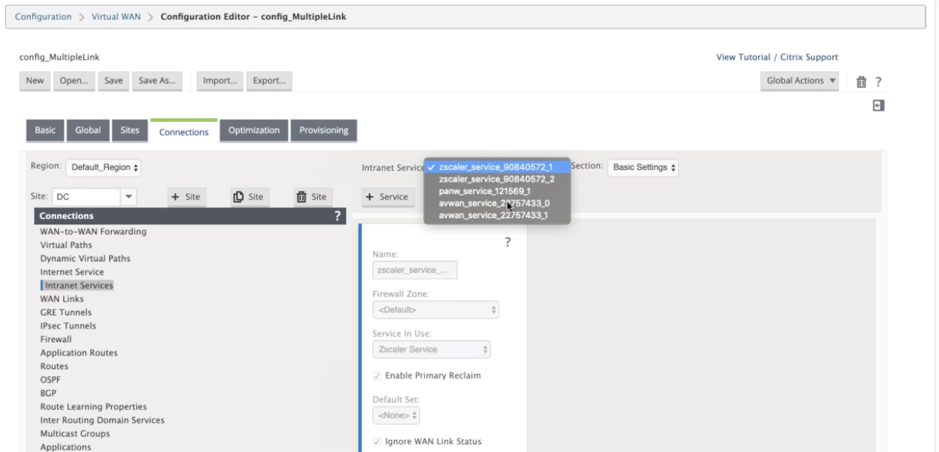
Task: Switch to the Optimization tab
Action: (x=254, y=131)
